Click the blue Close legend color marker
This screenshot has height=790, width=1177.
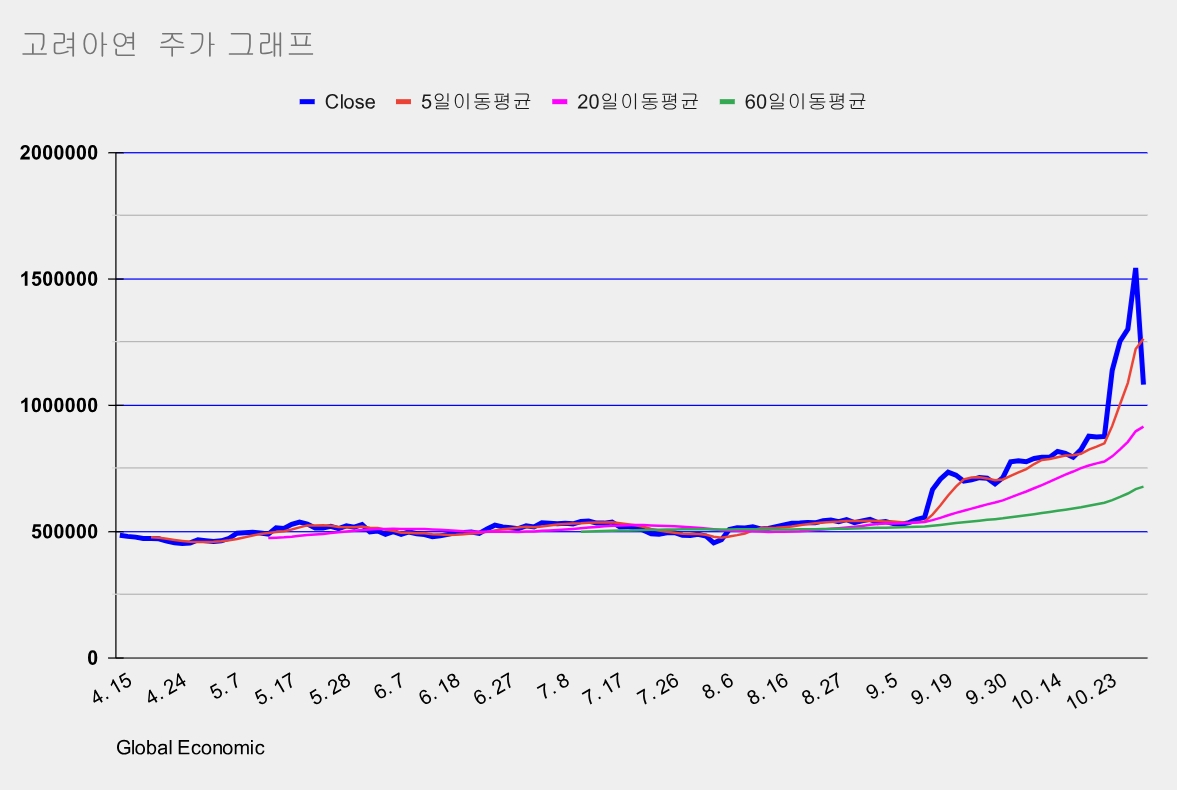click(307, 102)
